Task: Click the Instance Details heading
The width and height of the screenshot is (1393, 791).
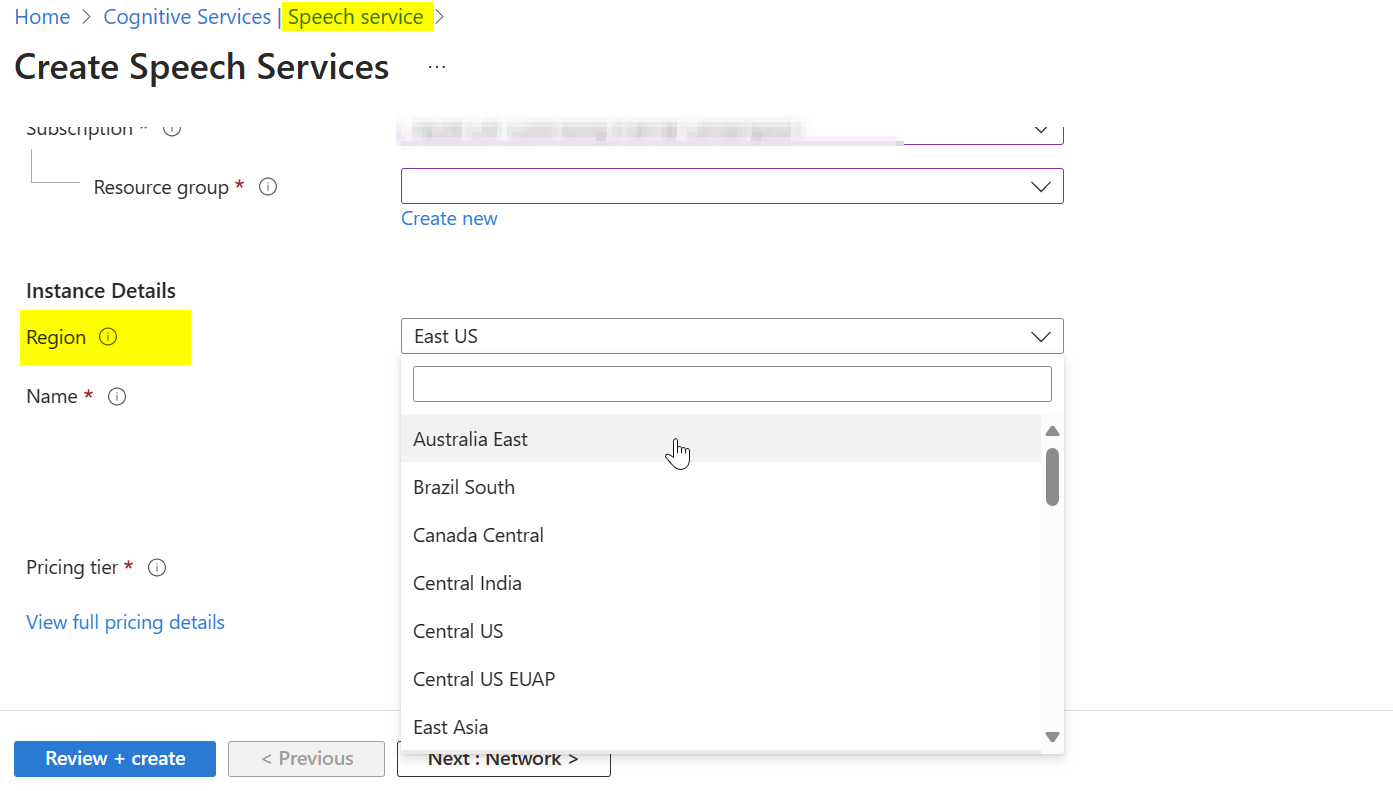Action: pos(101,291)
